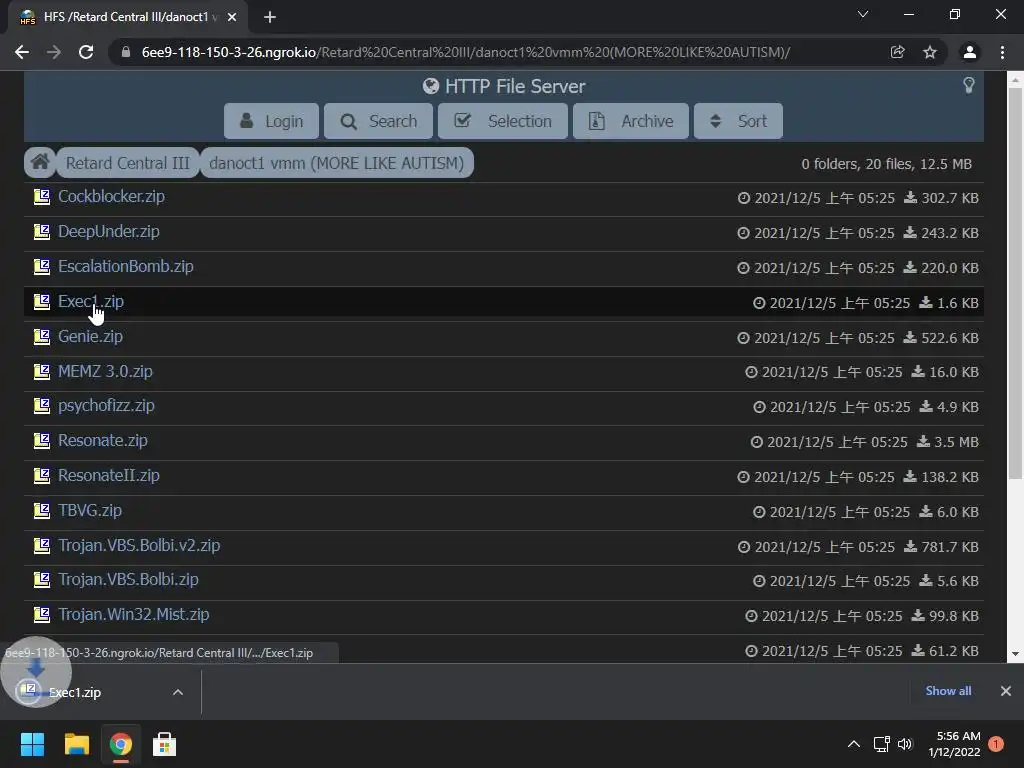Viewport: 1024px width, 768px height.
Task: Open a new tab with plus button
Action: click(x=270, y=17)
